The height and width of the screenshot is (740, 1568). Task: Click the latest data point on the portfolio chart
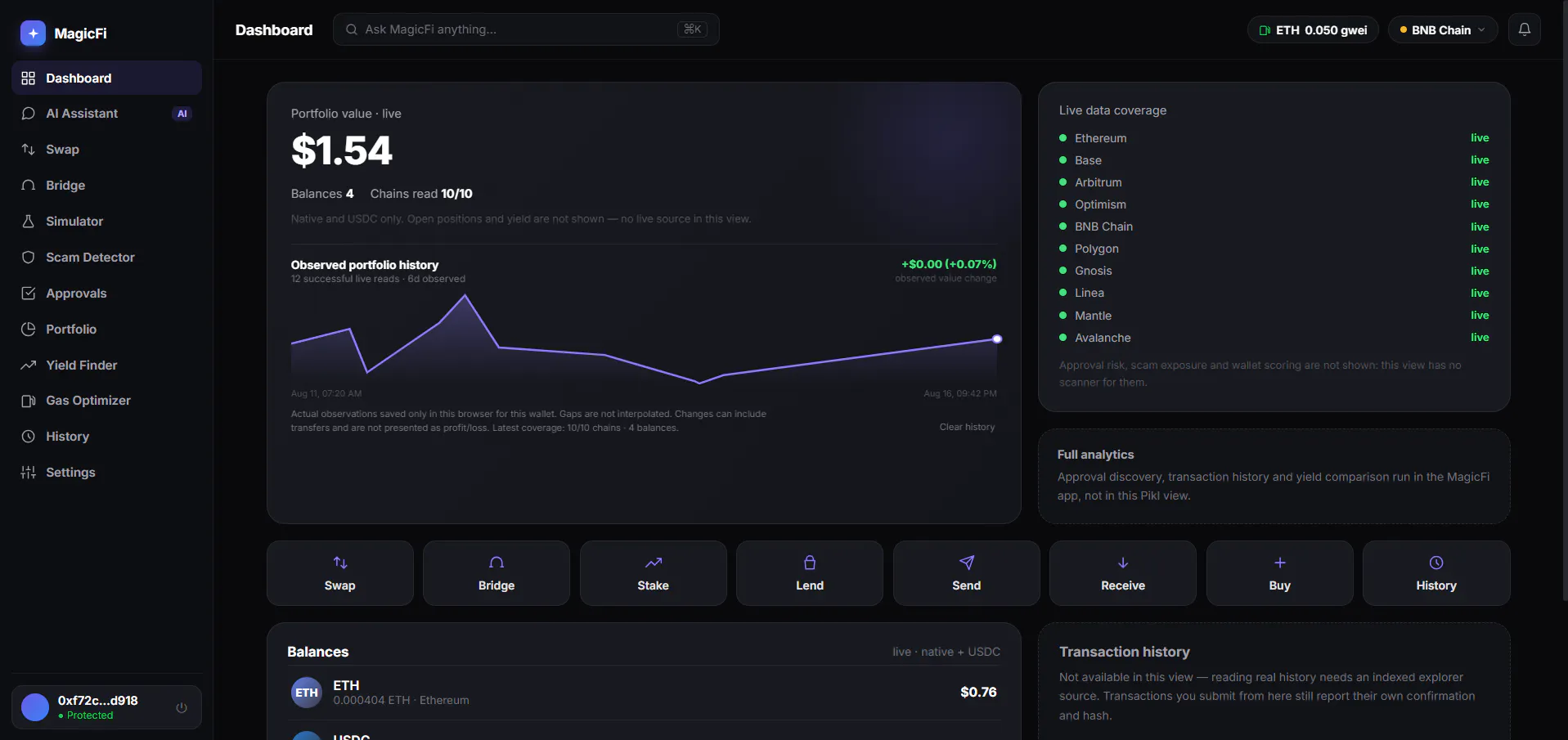point(997,339)
